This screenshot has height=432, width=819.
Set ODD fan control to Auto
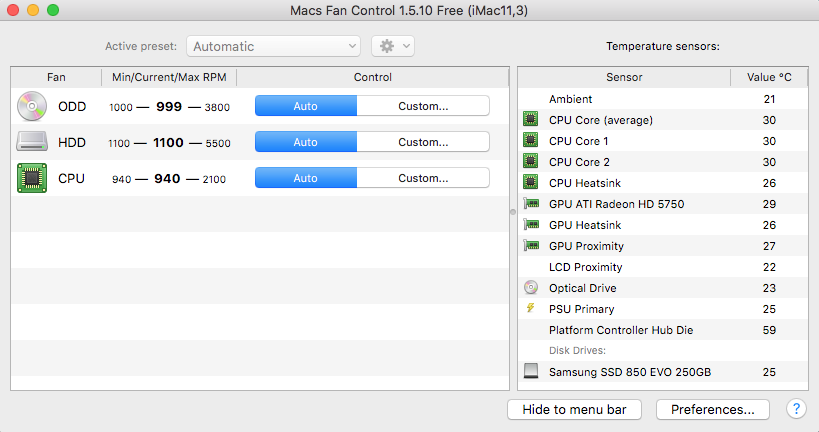pos(306,106)
